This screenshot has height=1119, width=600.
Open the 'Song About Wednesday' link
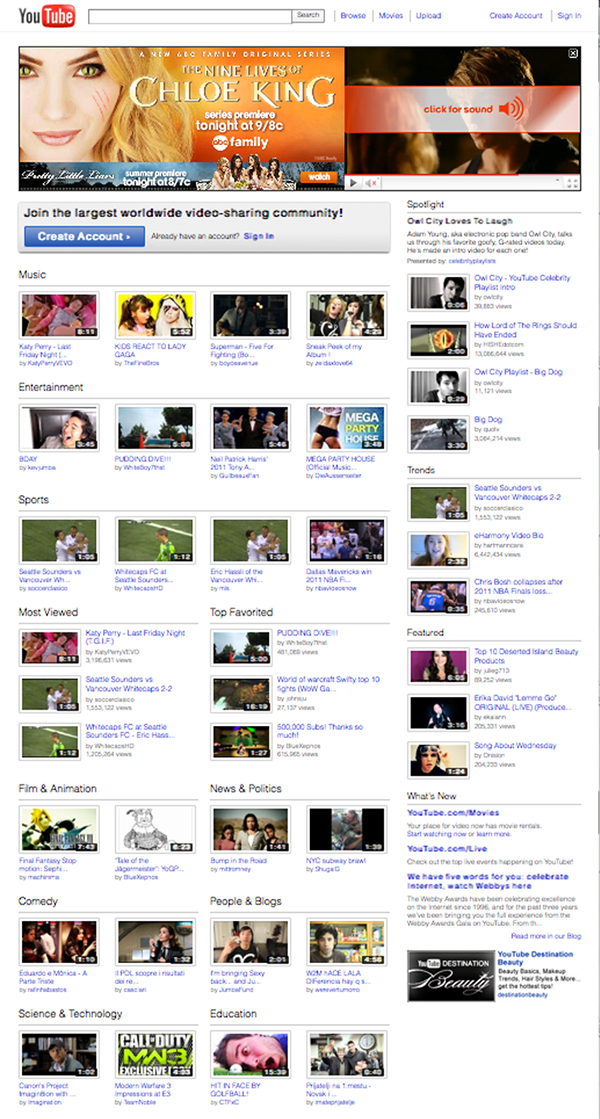[515, 746]
